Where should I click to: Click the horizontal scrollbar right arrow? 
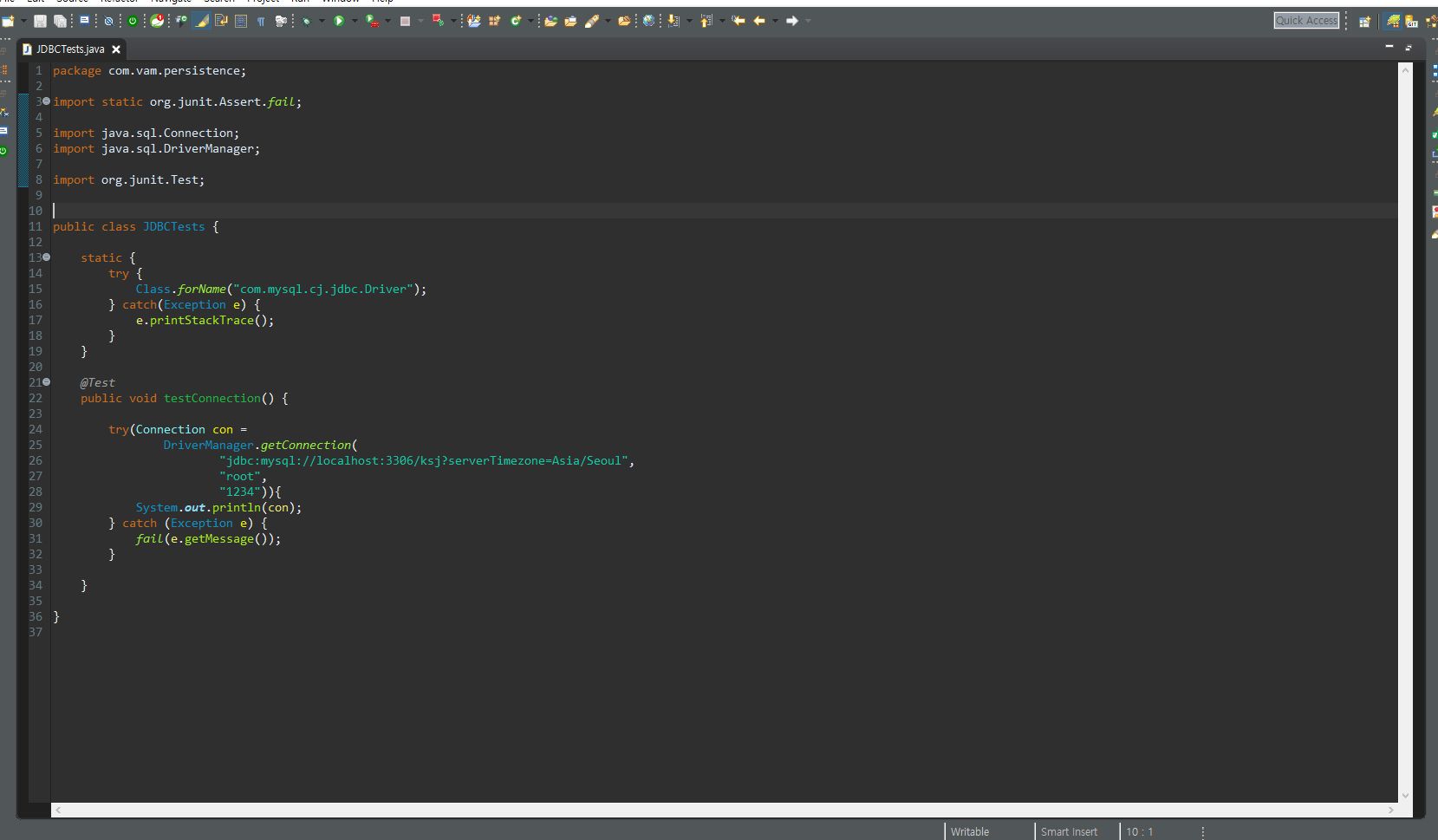coord(1391,810)
